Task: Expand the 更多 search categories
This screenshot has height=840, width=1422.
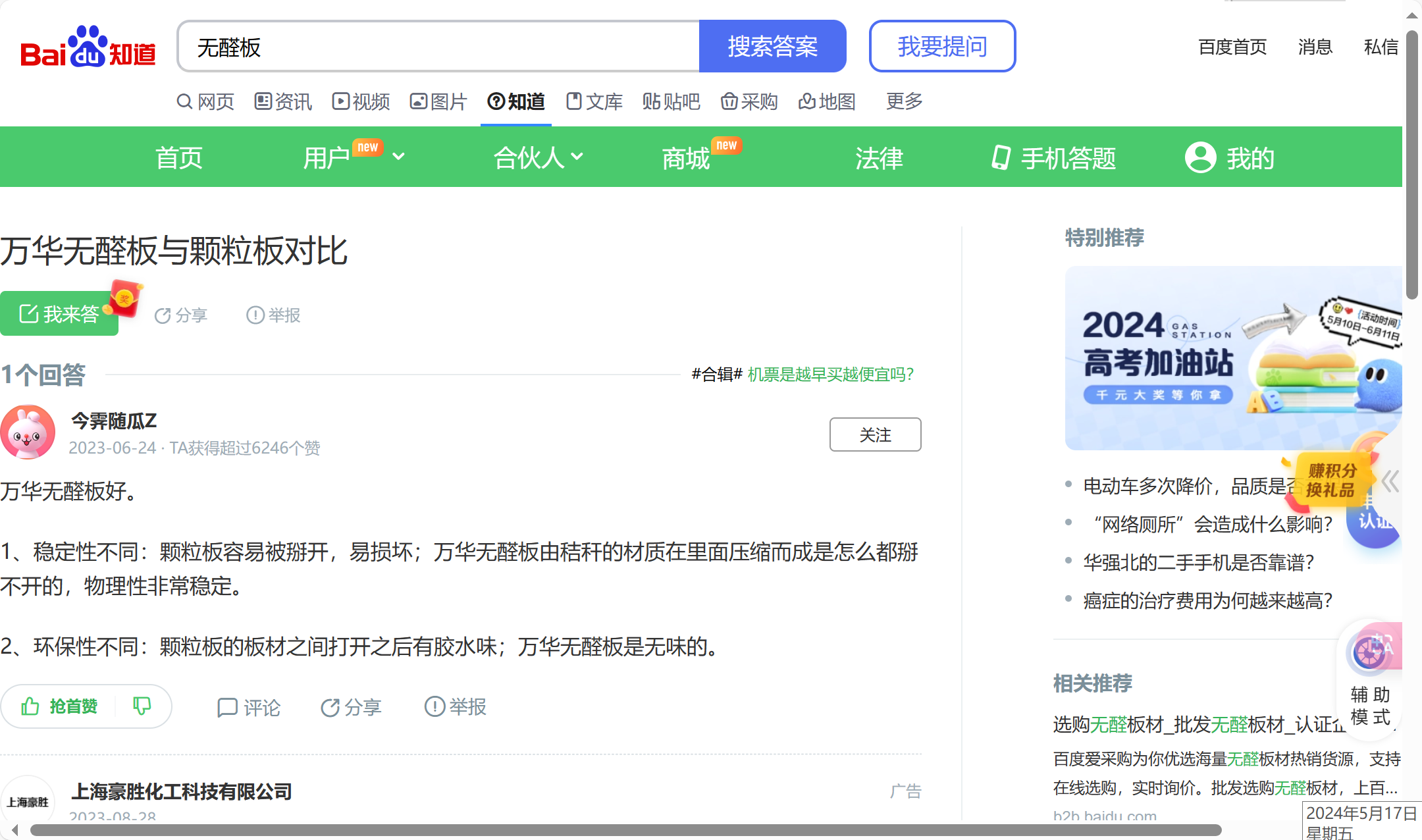Action: (904, 101)
